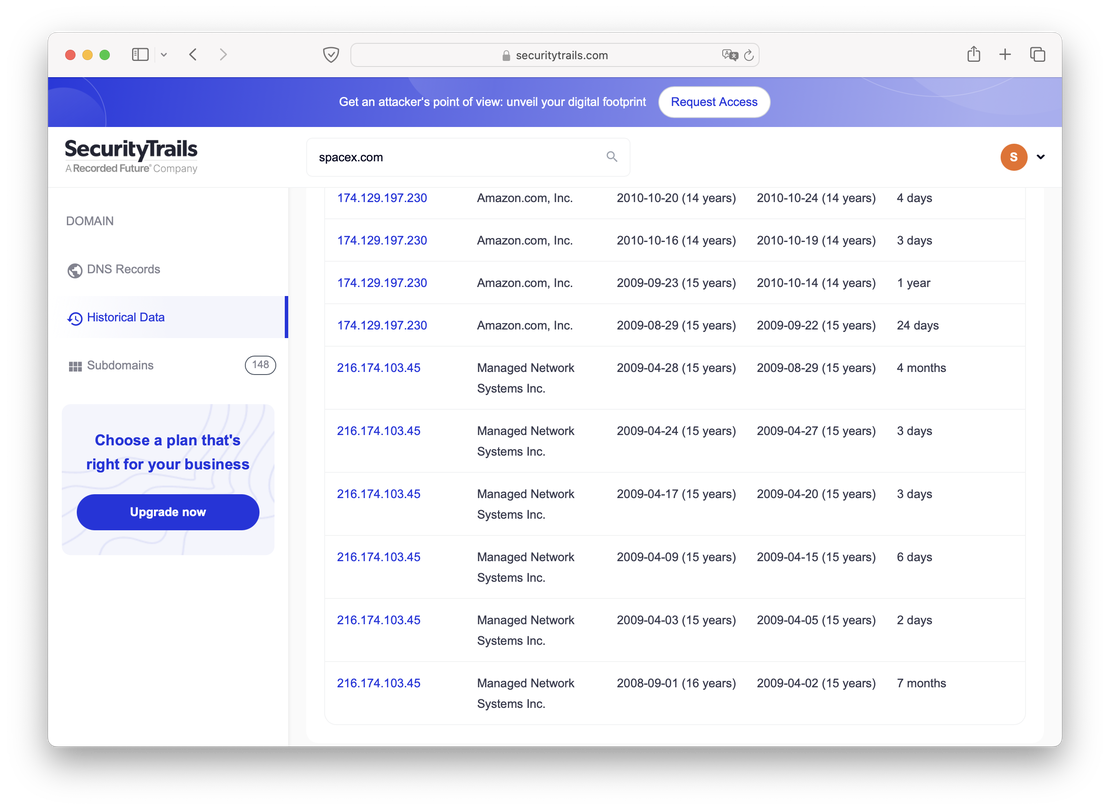Click the Subdomains grid icon
Viewport: 1110px width, 810px height.
tap(75, 365)
